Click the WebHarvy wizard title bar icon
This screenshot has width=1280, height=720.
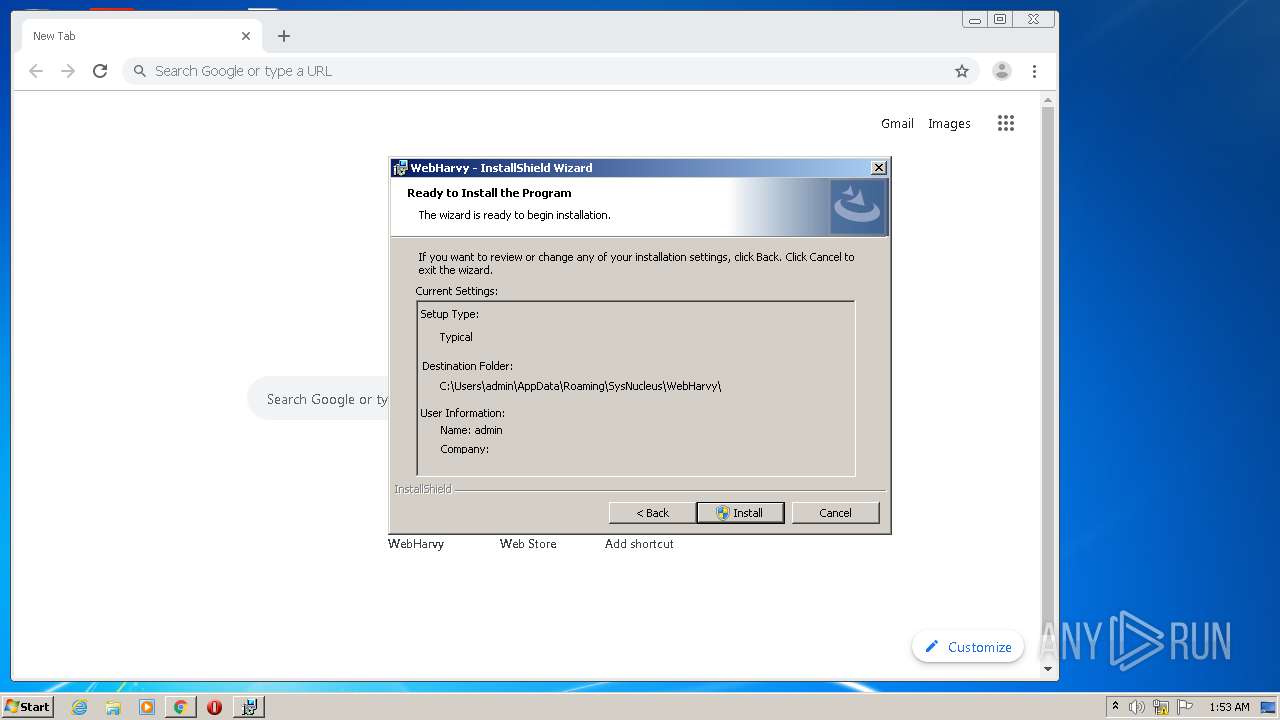(400, 168)
